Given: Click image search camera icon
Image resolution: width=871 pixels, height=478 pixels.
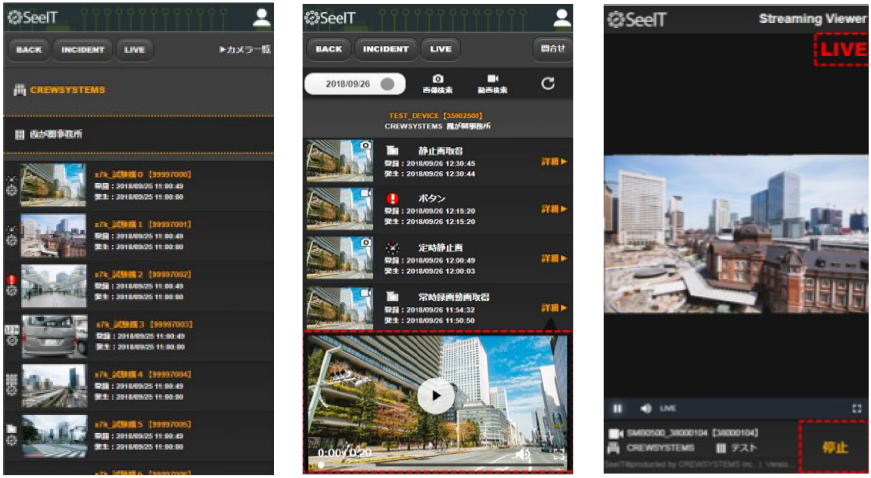Looking at the screenshot, I should [x=437, y=80].
